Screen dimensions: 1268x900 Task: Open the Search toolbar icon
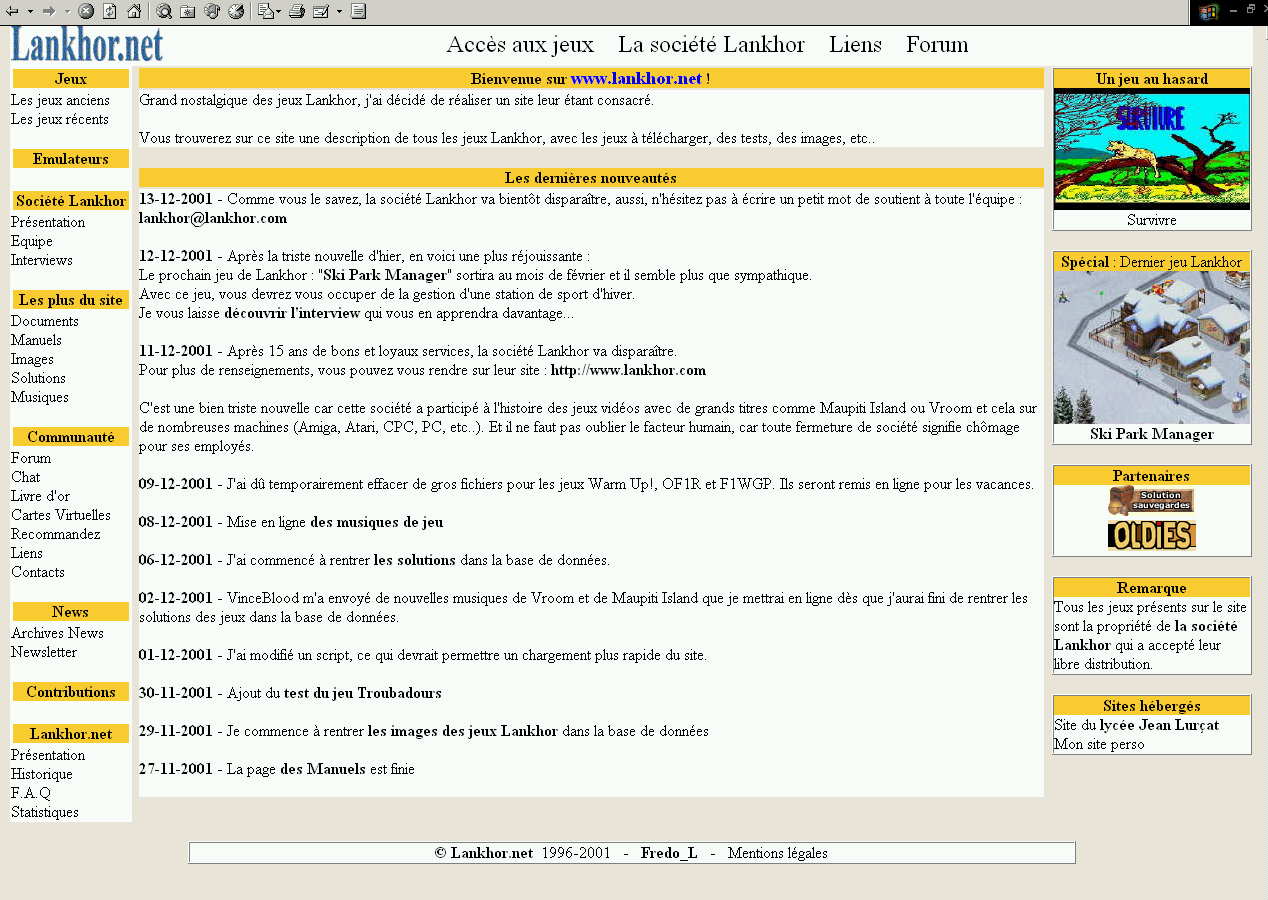163,12
